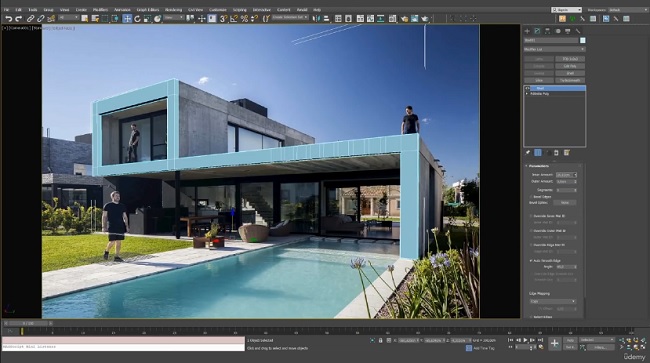Click the Unlink Selection icon
The width and height of the screenshot is (650, 363).
pyautogui.click(x=41, y=19)
